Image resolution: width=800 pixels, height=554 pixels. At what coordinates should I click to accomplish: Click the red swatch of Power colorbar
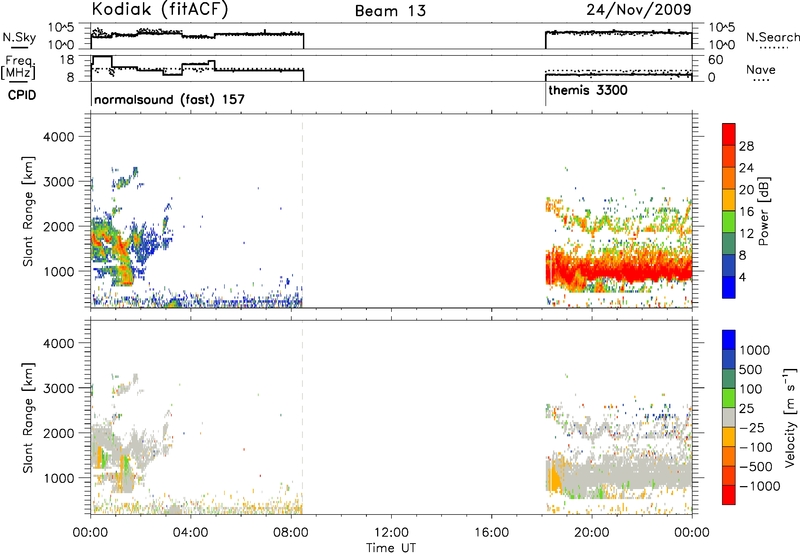coord(729,134)
